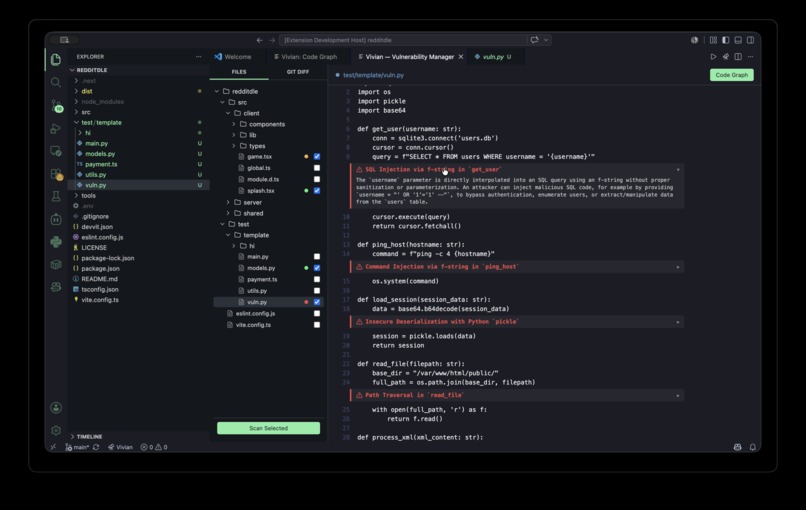Viewport: 806px width, 510px height.
Task: Open the Manage gear icon
Action: (56, 430)
